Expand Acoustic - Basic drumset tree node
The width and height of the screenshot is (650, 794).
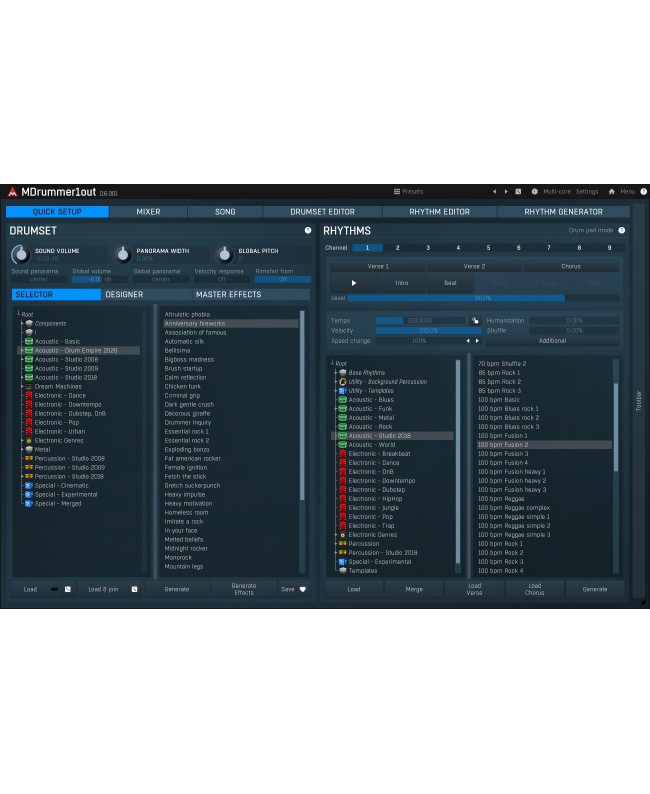(x=21, y=341)
